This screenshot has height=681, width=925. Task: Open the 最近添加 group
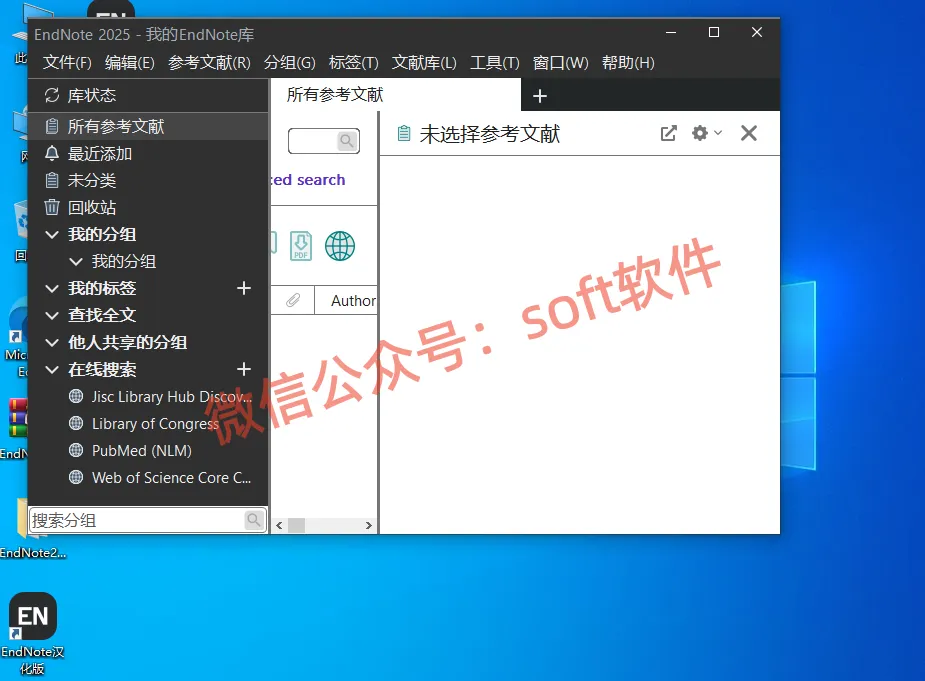[148, 154]
